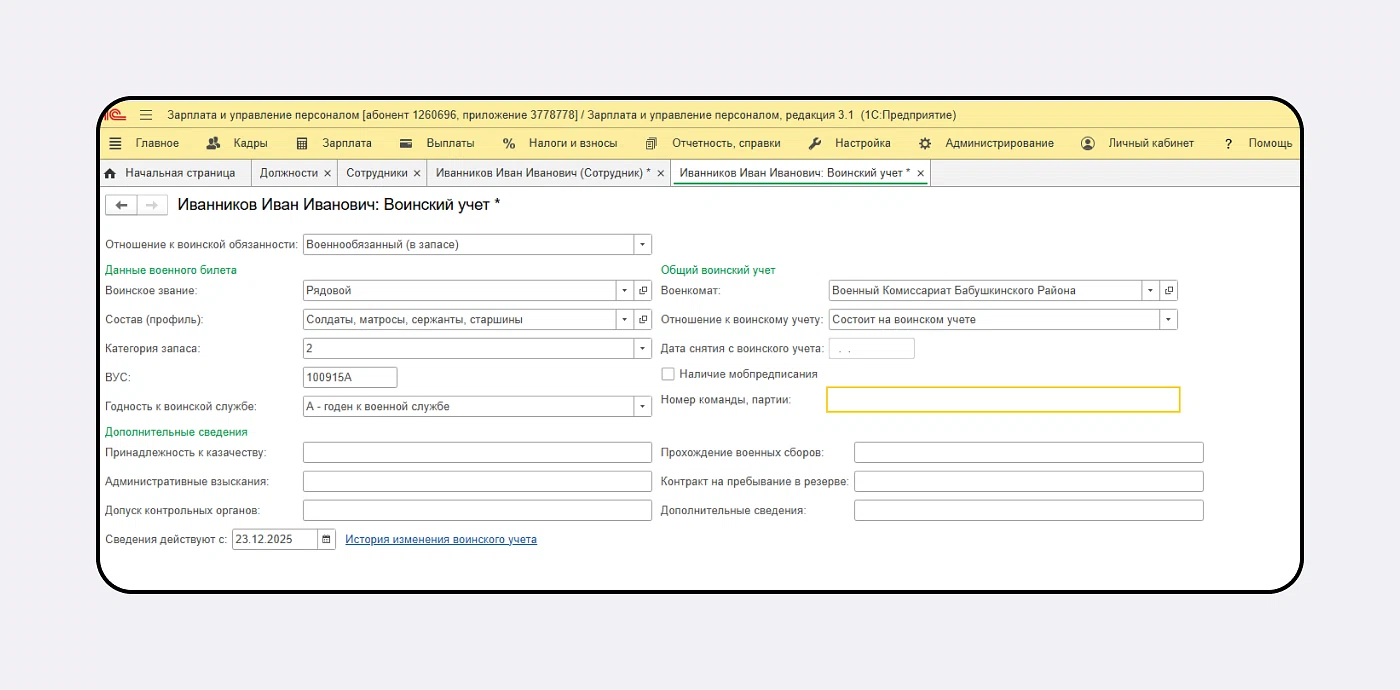Switch to the Сотрудники tab
The image size is (1400, 690).
pyautogui.click(x=376, y=173)
